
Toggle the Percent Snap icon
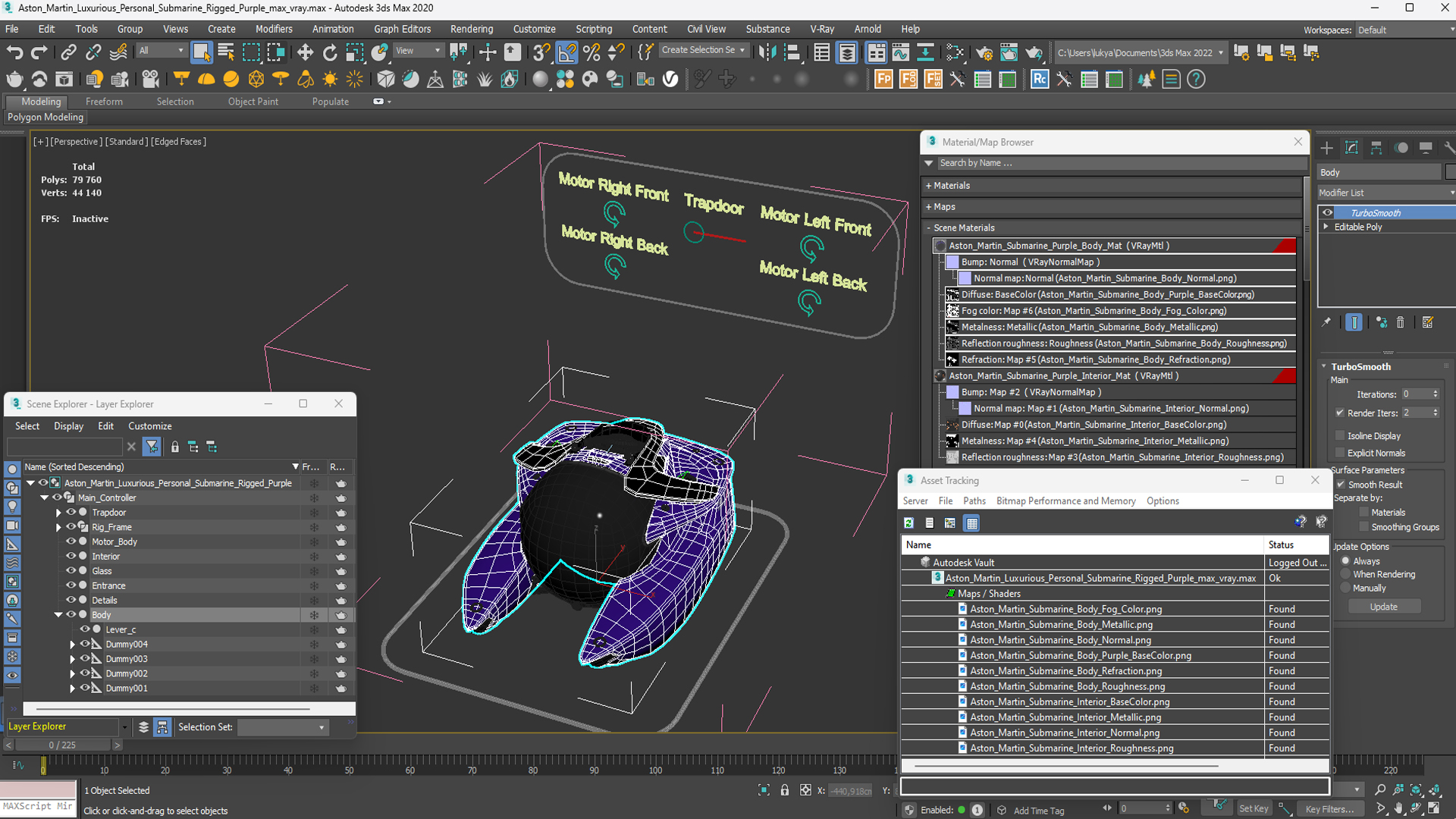pyautogui.click(x=591, y=52)
